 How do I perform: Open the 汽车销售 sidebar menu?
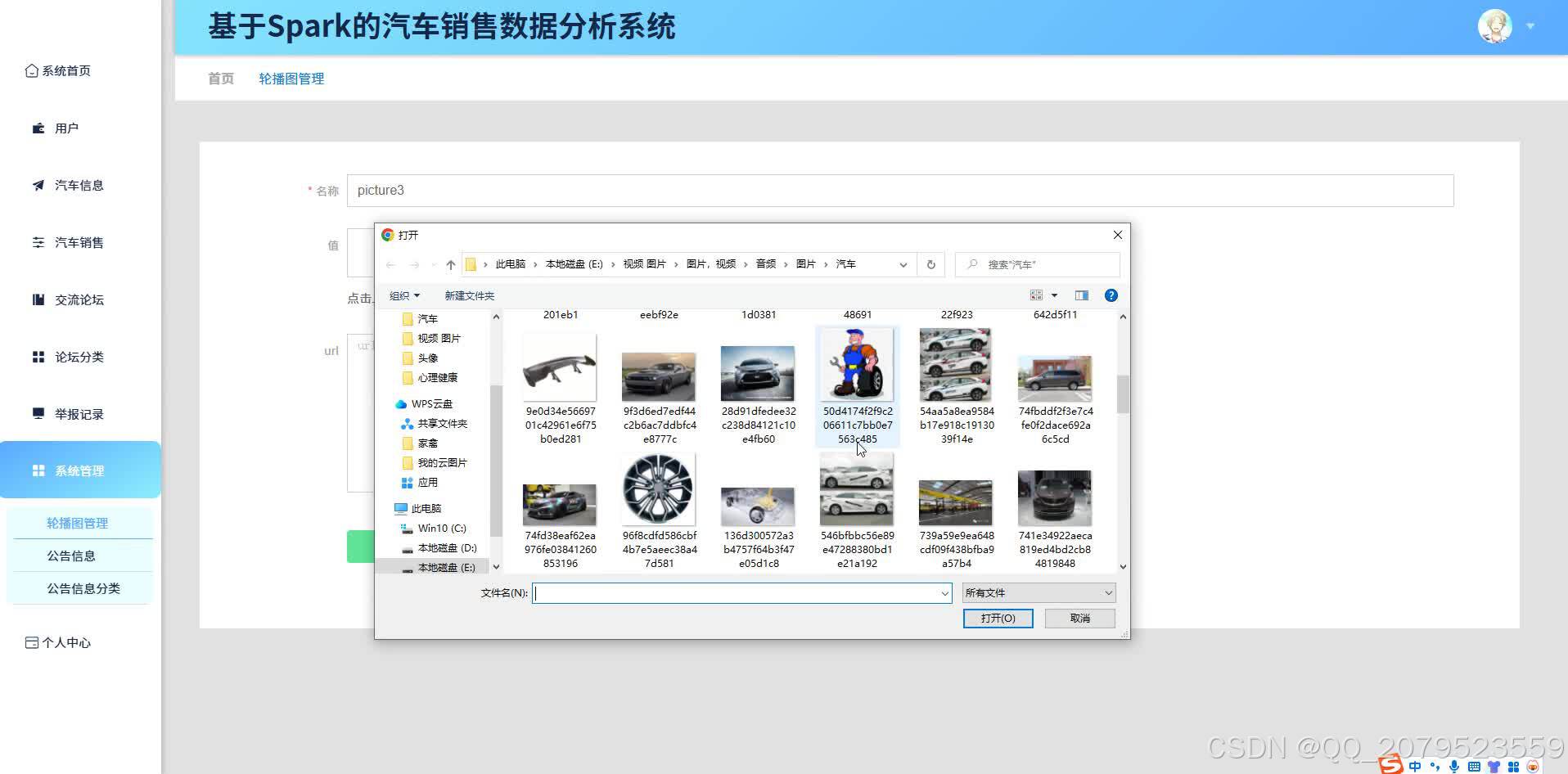(68, 243)
